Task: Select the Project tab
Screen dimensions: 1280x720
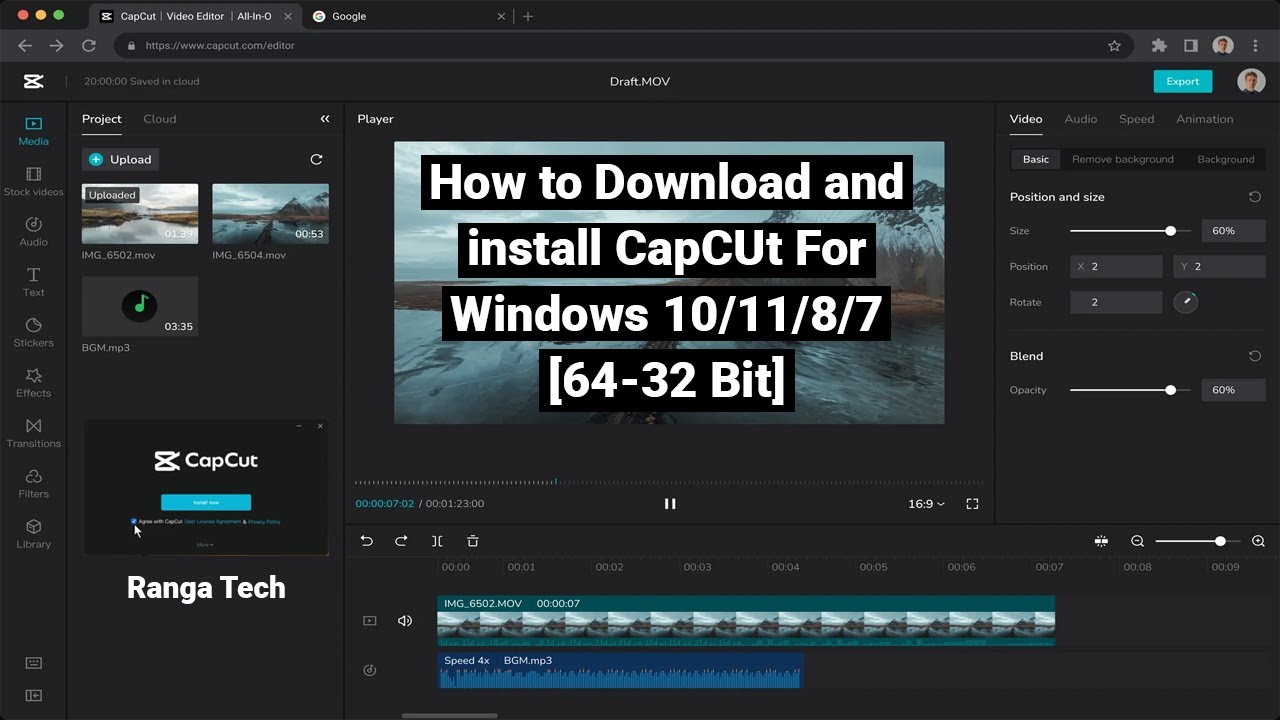Action: pyautogui.click(x=101, y=119)
